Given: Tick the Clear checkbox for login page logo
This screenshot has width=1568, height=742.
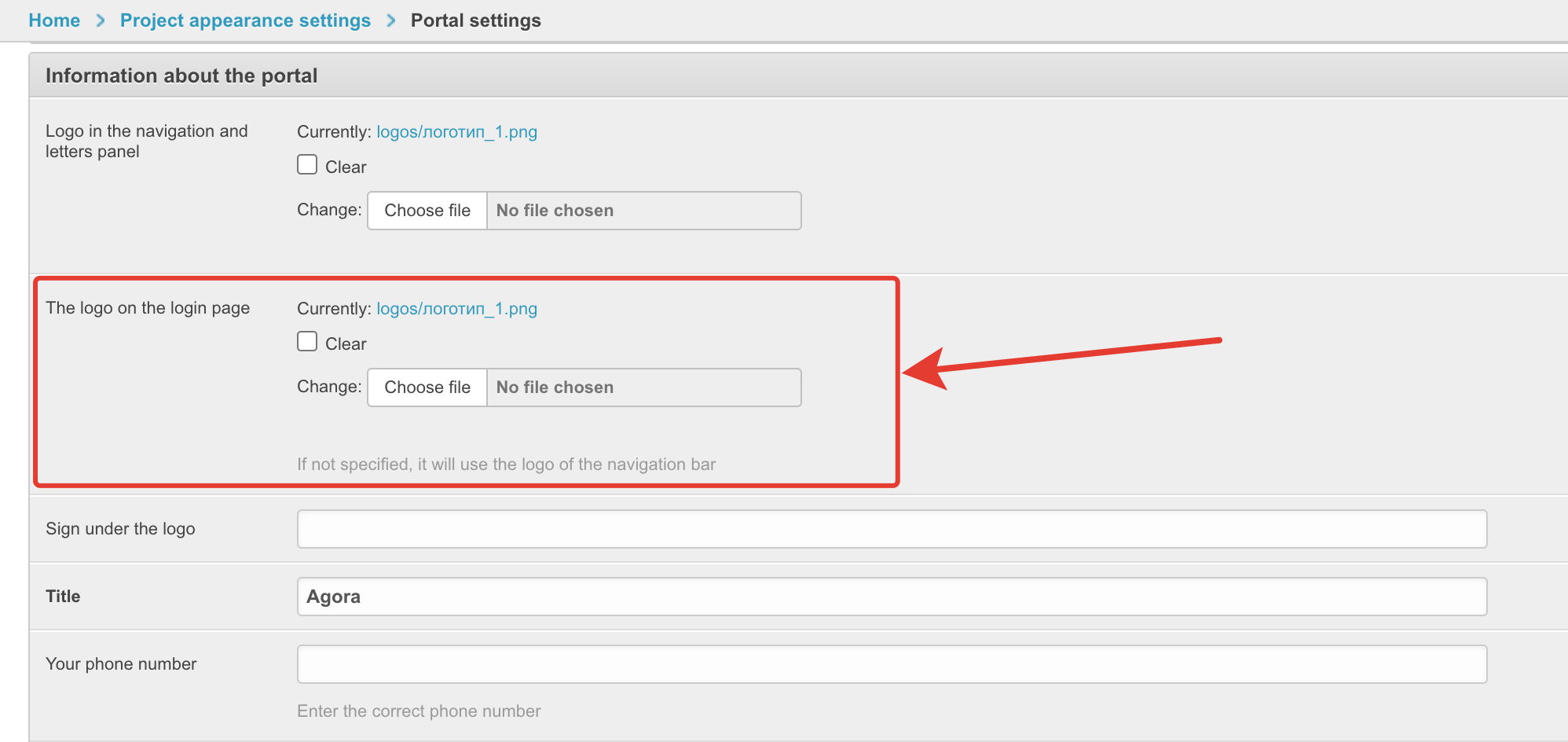Looking at the screenshot, I should [307, 342].
